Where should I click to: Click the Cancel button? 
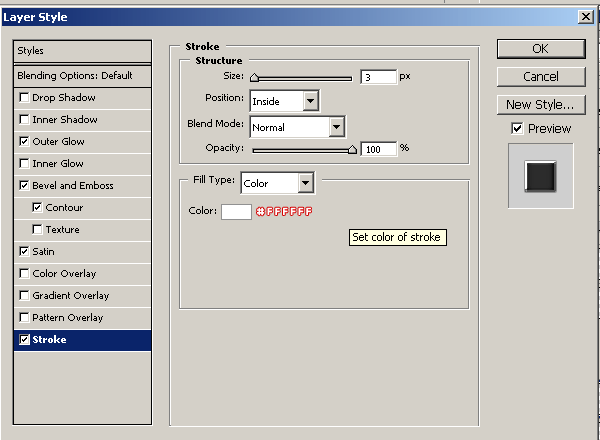click(x=540, y=76)
